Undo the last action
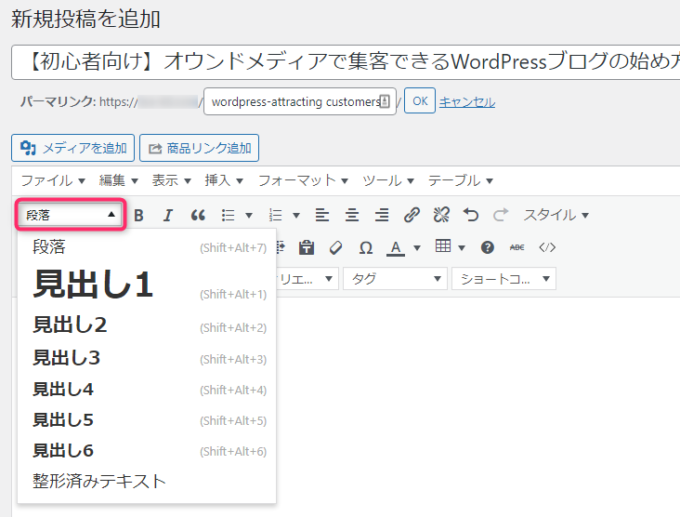680x517 pixels. point(471,215)
